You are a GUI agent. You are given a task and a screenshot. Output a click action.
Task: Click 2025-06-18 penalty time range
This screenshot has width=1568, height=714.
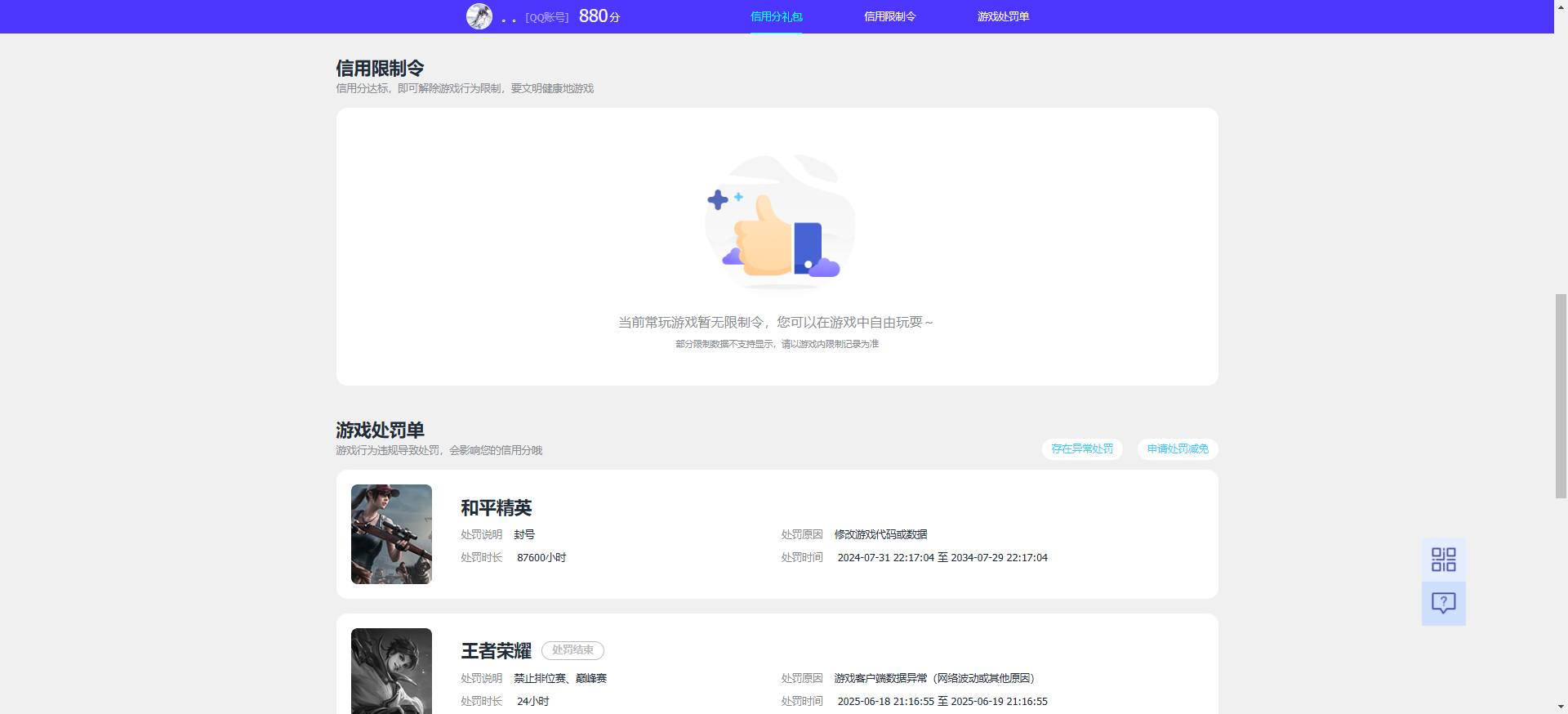942,701
